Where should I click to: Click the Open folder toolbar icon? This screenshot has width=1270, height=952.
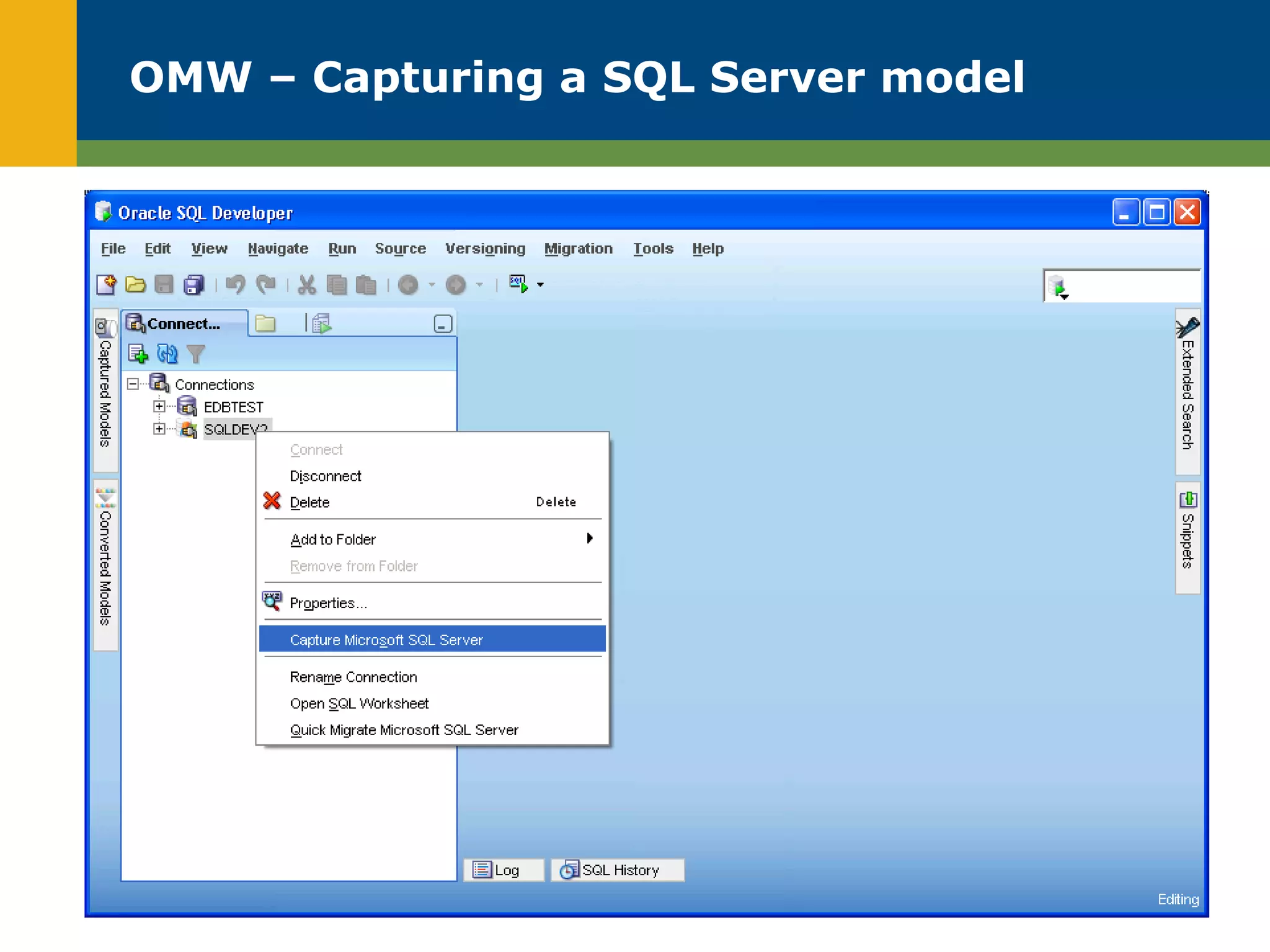coord(135,284)
